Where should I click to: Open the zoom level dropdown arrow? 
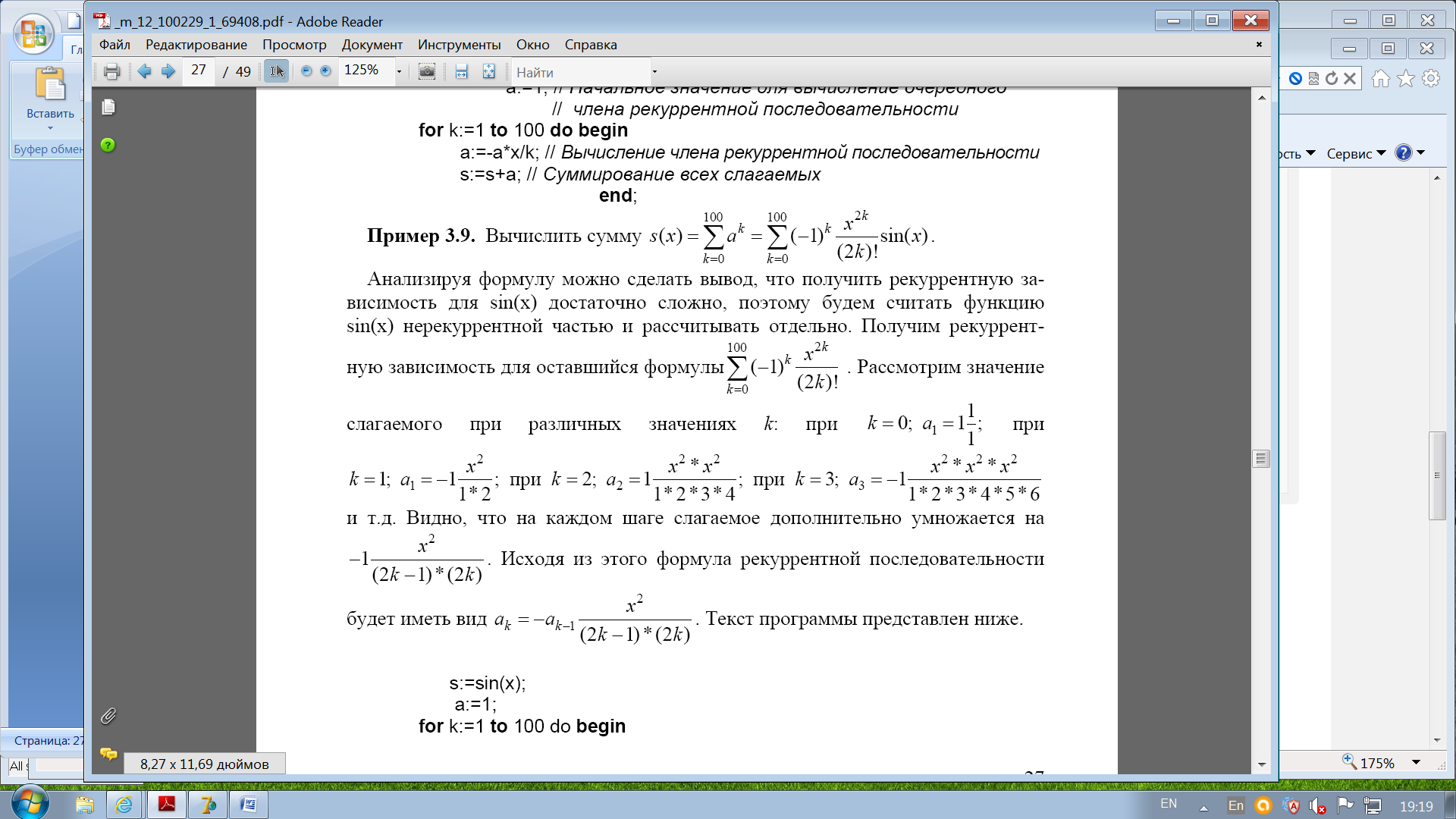point(399,72)
